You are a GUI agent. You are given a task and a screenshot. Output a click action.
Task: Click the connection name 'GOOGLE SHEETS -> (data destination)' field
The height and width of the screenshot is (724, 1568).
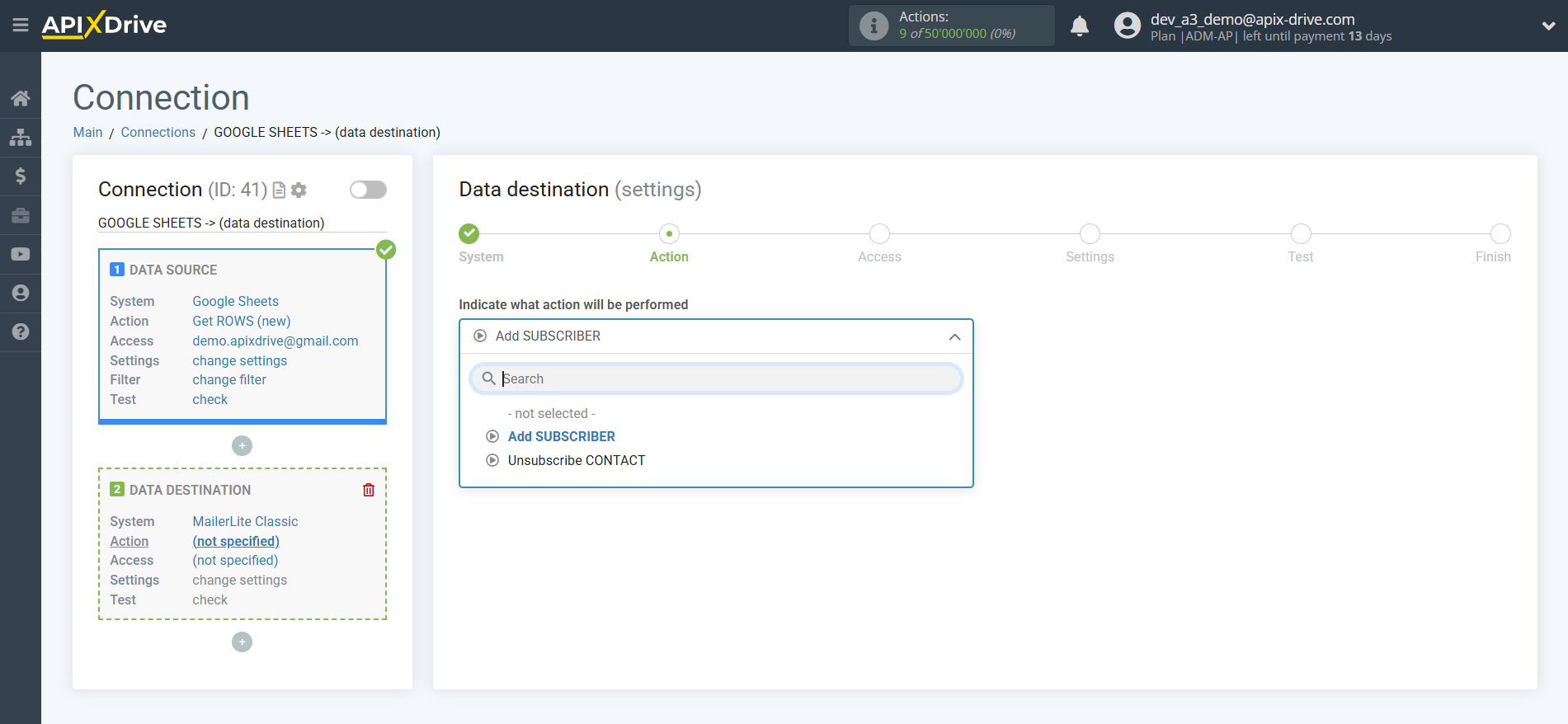point(242,223)
